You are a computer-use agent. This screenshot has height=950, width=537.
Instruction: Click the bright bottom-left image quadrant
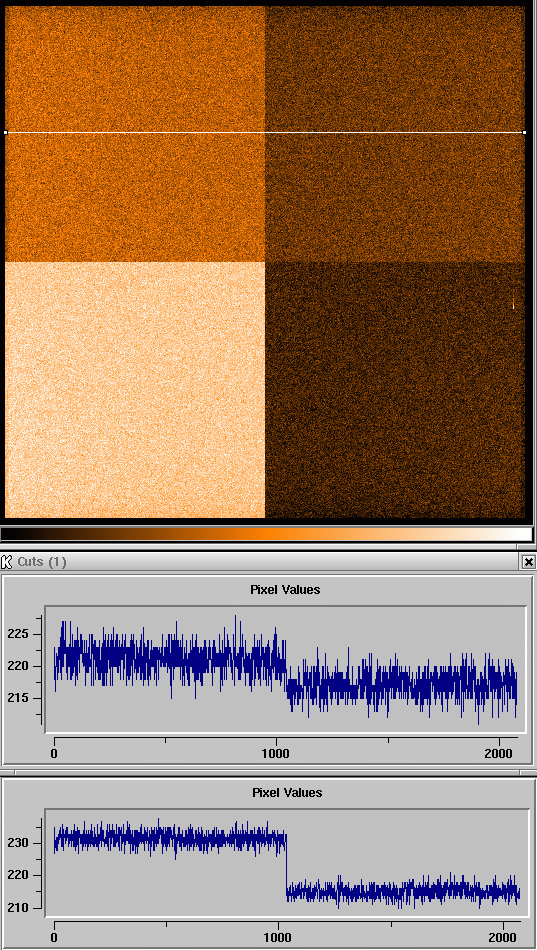click(135, 390)
